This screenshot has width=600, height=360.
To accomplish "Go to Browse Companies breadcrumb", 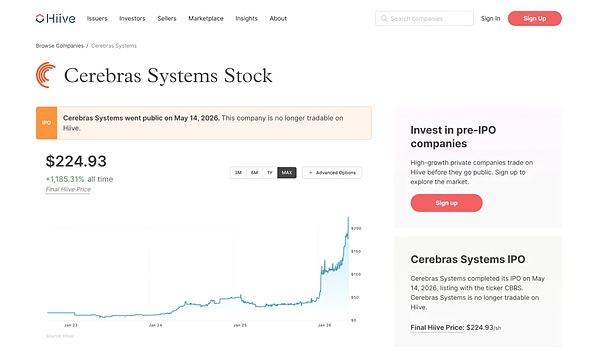I will (60, 46).
